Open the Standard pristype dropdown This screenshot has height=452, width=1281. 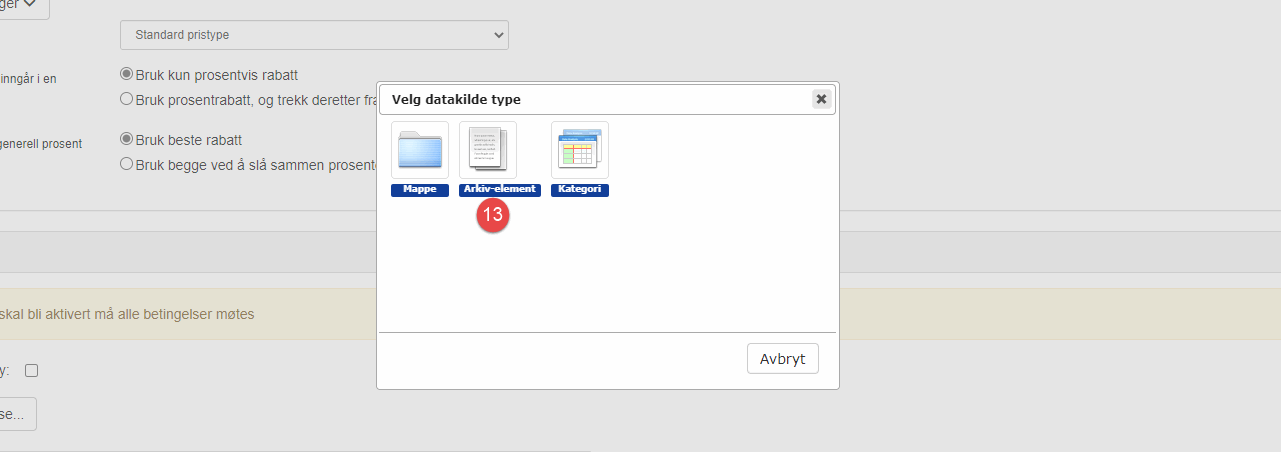click(314, 36)
